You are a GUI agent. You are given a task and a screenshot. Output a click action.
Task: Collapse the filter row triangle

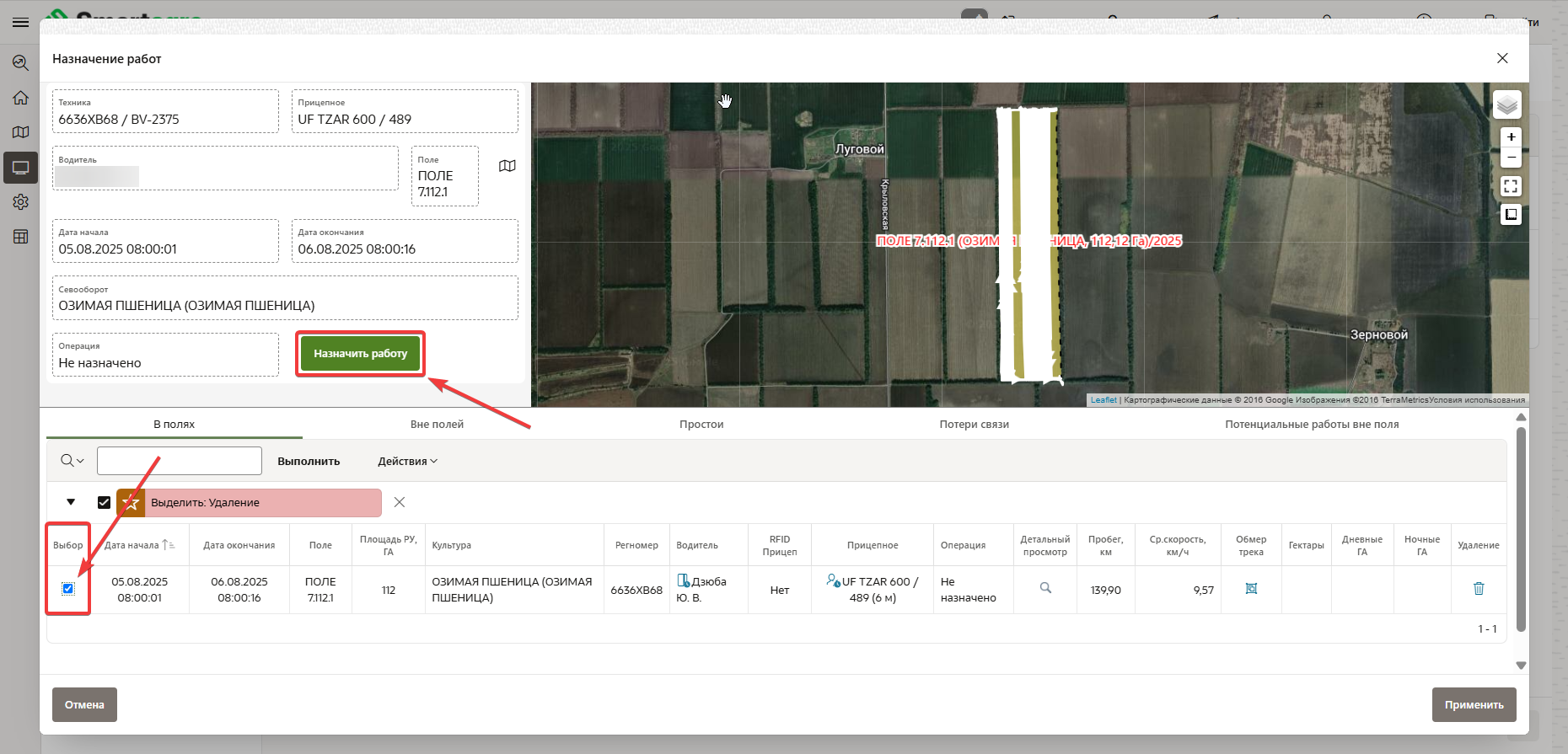coord(71,502)
